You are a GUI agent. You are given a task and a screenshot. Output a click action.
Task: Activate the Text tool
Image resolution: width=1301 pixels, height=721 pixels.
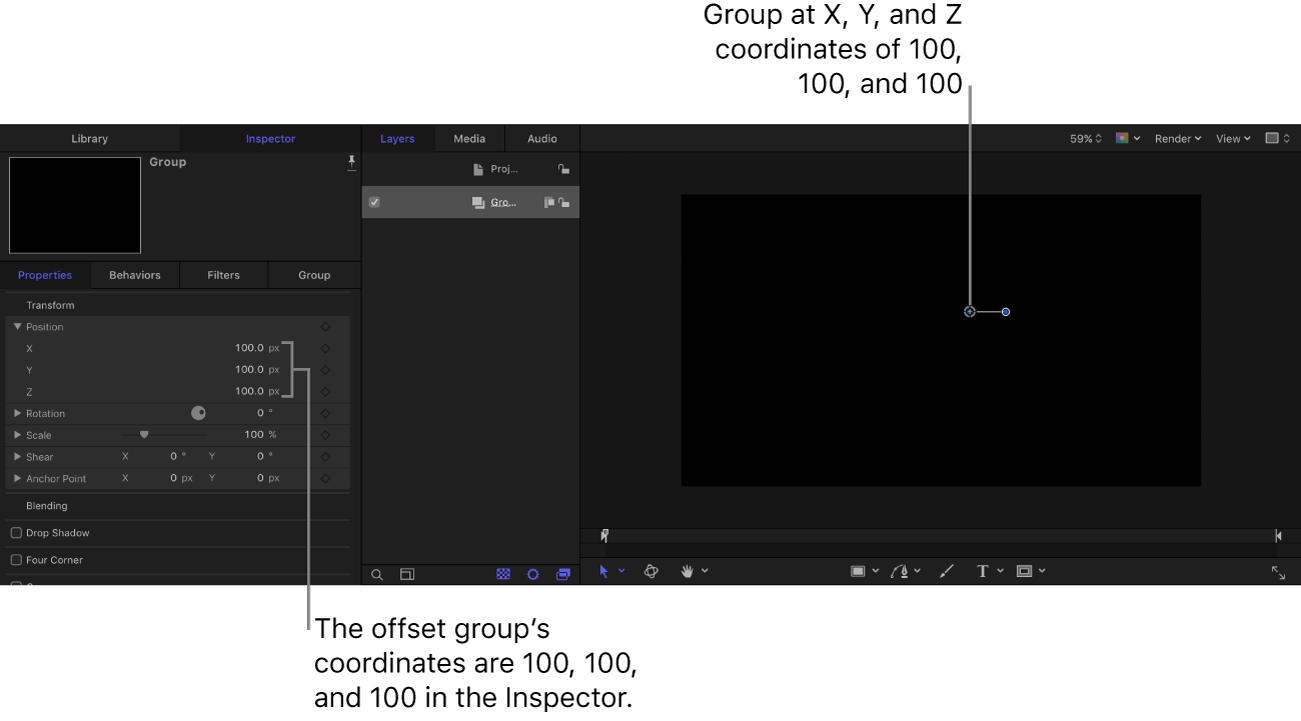click(982, 570)
